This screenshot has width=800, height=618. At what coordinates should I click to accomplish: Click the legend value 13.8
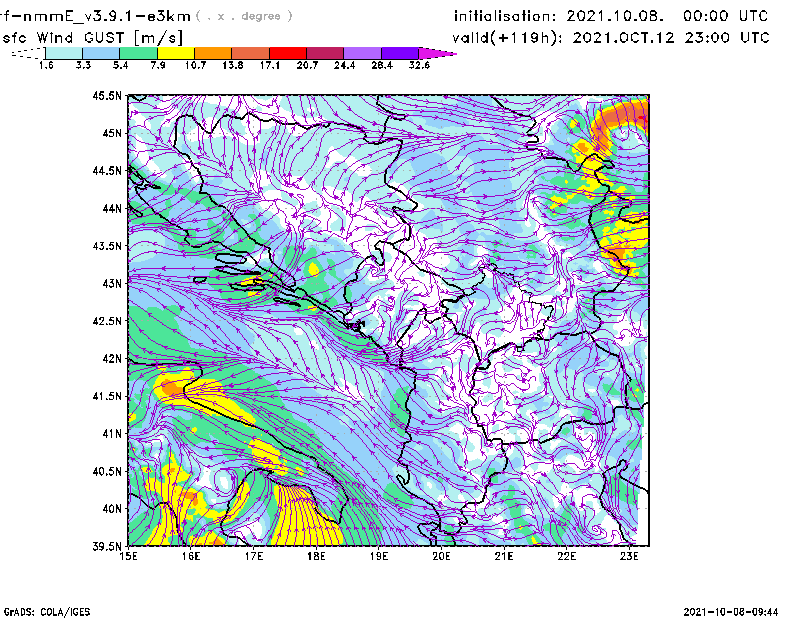click(x=233, y=65)
